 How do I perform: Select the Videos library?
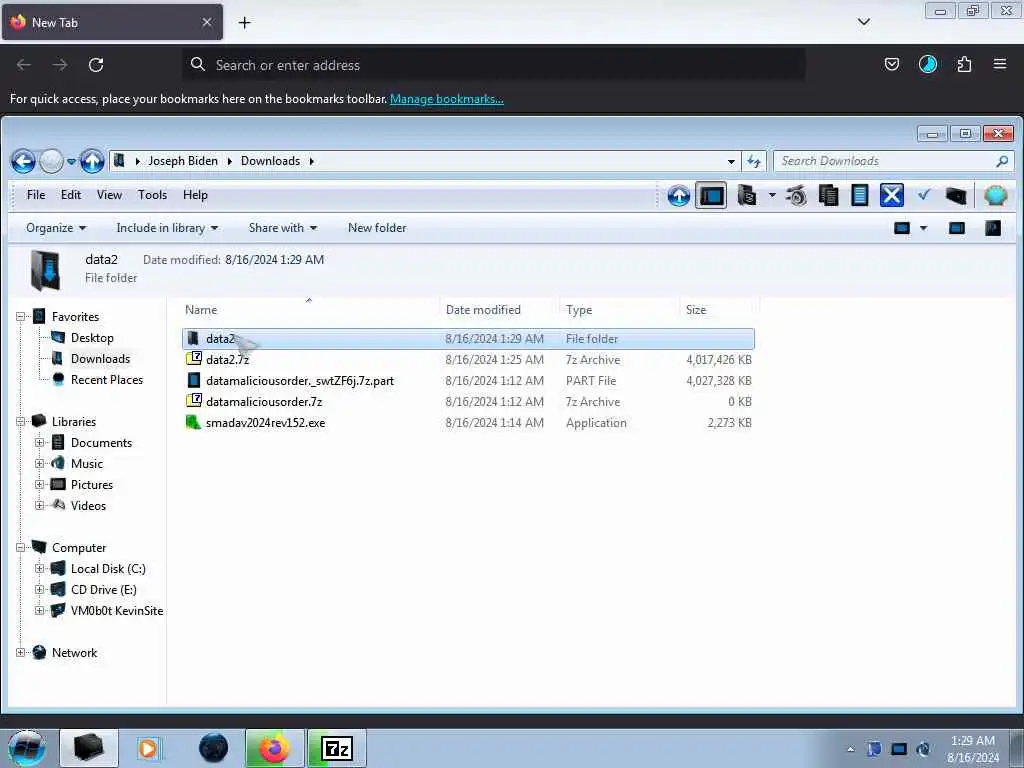(x=88, y=505)
